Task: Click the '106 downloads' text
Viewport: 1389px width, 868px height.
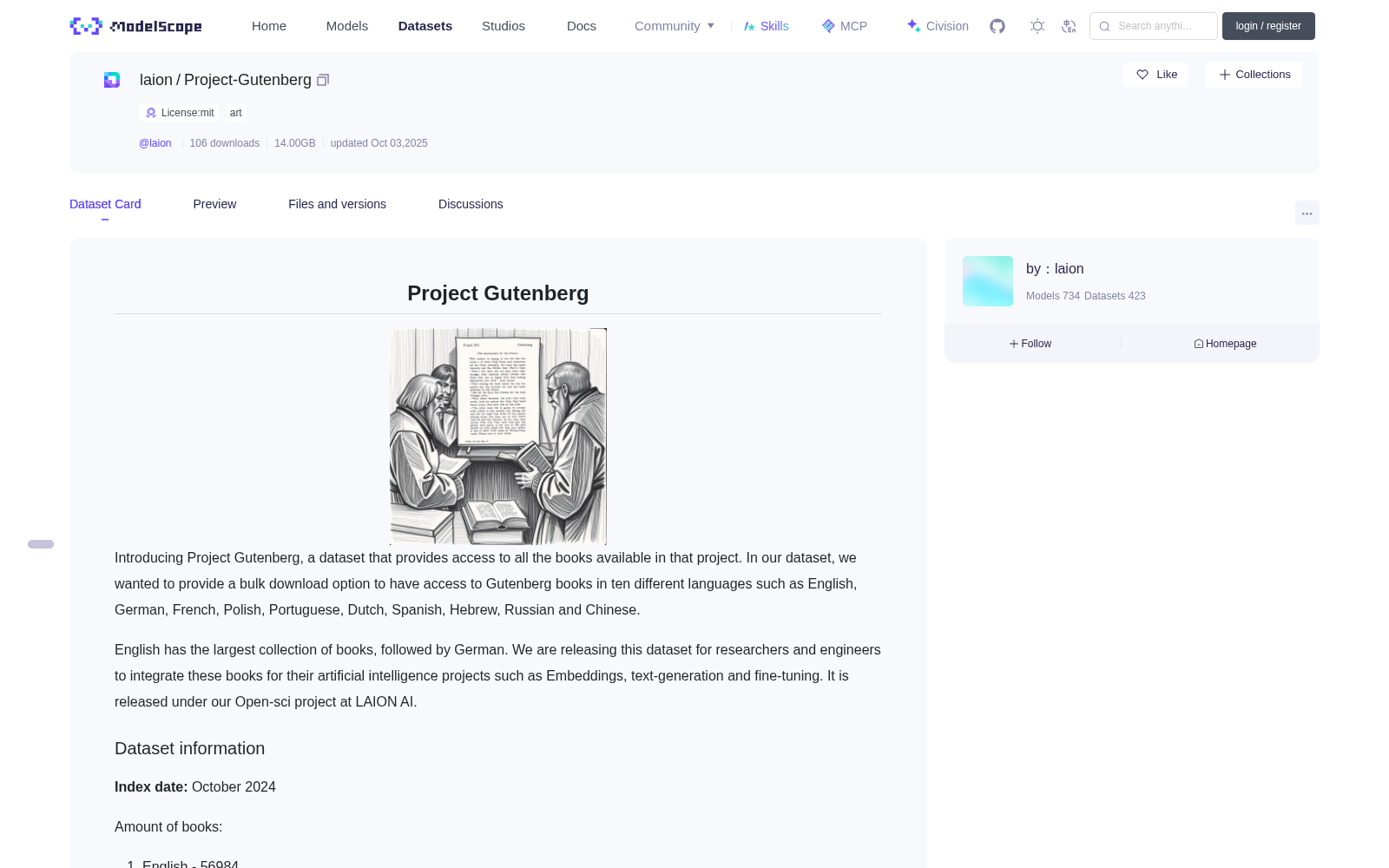Action: coord(225,143)
